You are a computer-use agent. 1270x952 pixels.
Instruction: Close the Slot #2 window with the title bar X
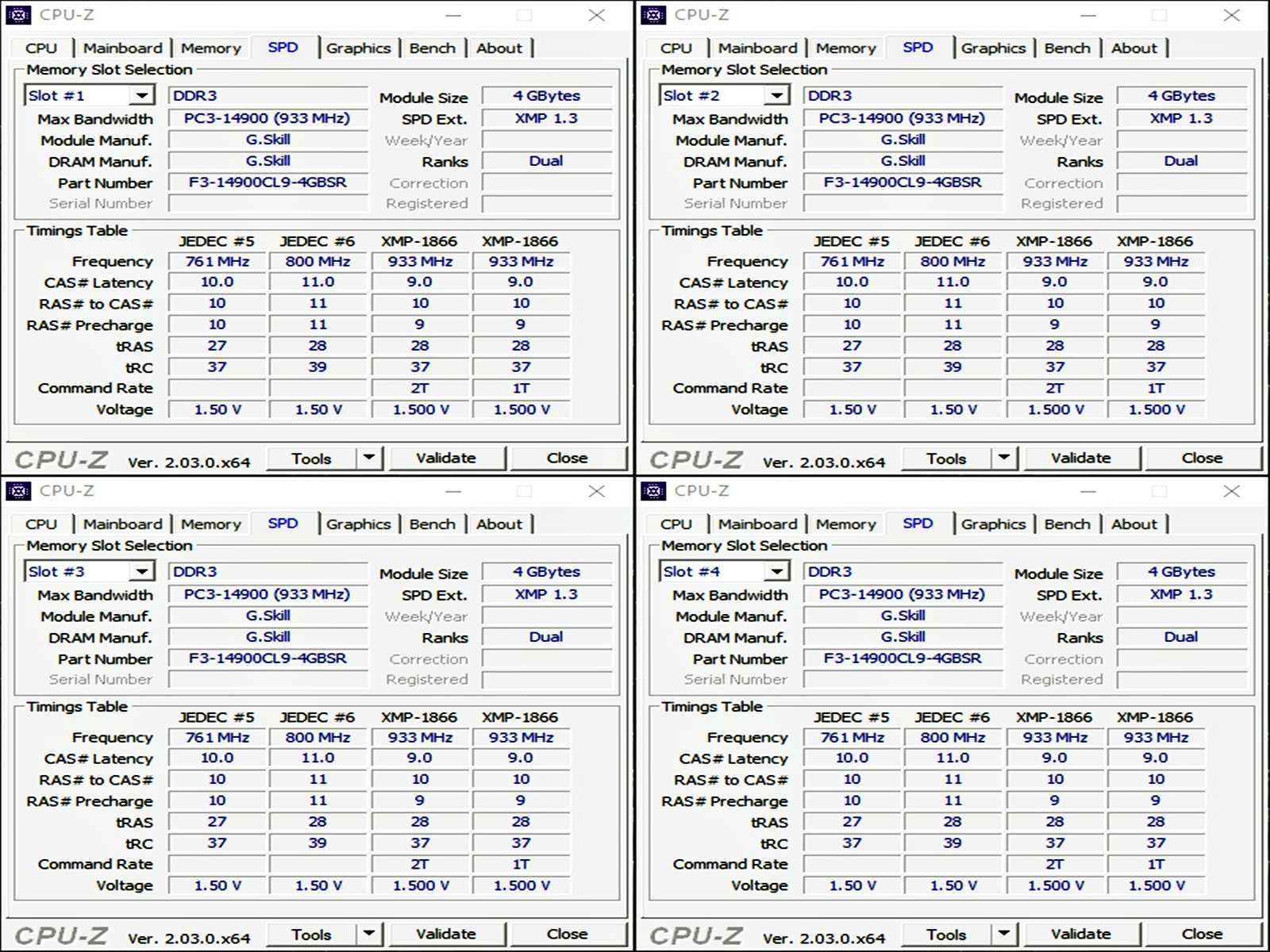[x=1231, y=14]
